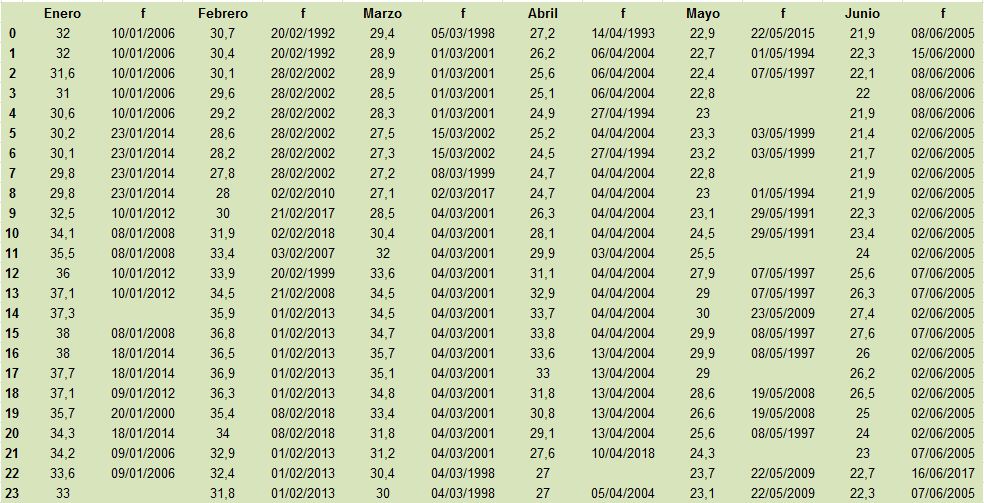Click date 23/05/2009 in row 14
The width and height of the screenshot is (984, 503).
[x=783, y=314]
